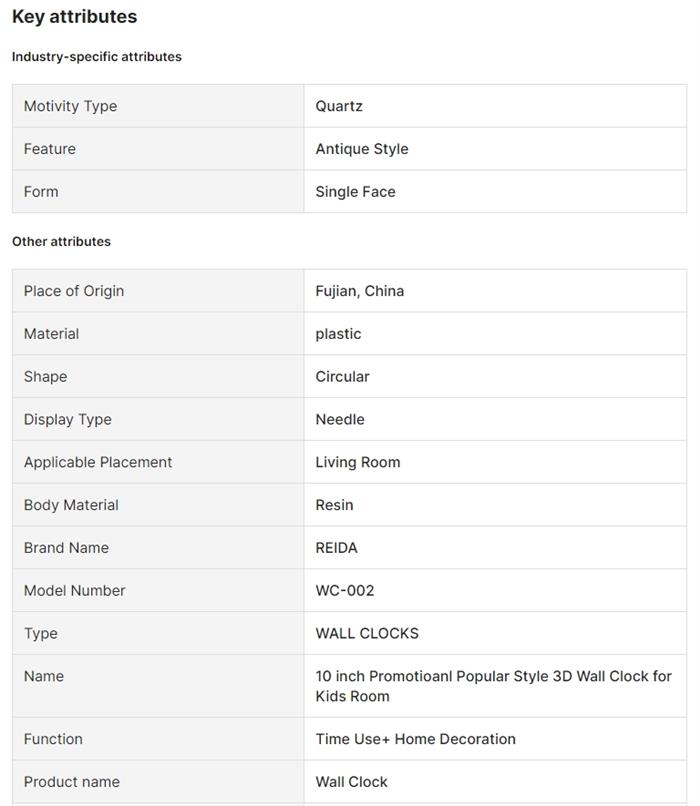Click the REIDA brand name value
700x806 pixels.
pyautogui.click(x=336, y=549)
